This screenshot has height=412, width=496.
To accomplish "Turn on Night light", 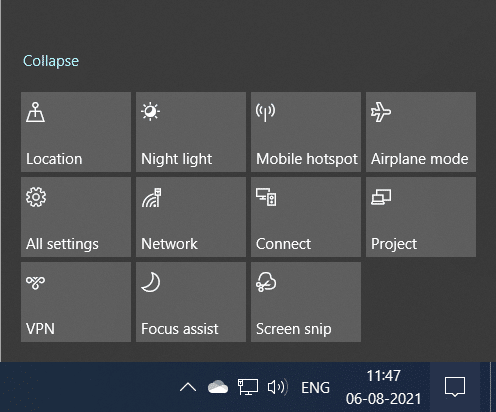I will tap(191, 132).
